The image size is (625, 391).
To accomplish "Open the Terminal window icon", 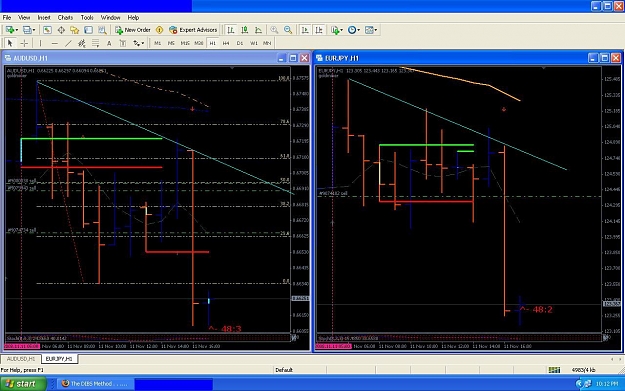I will coord(88,30).
